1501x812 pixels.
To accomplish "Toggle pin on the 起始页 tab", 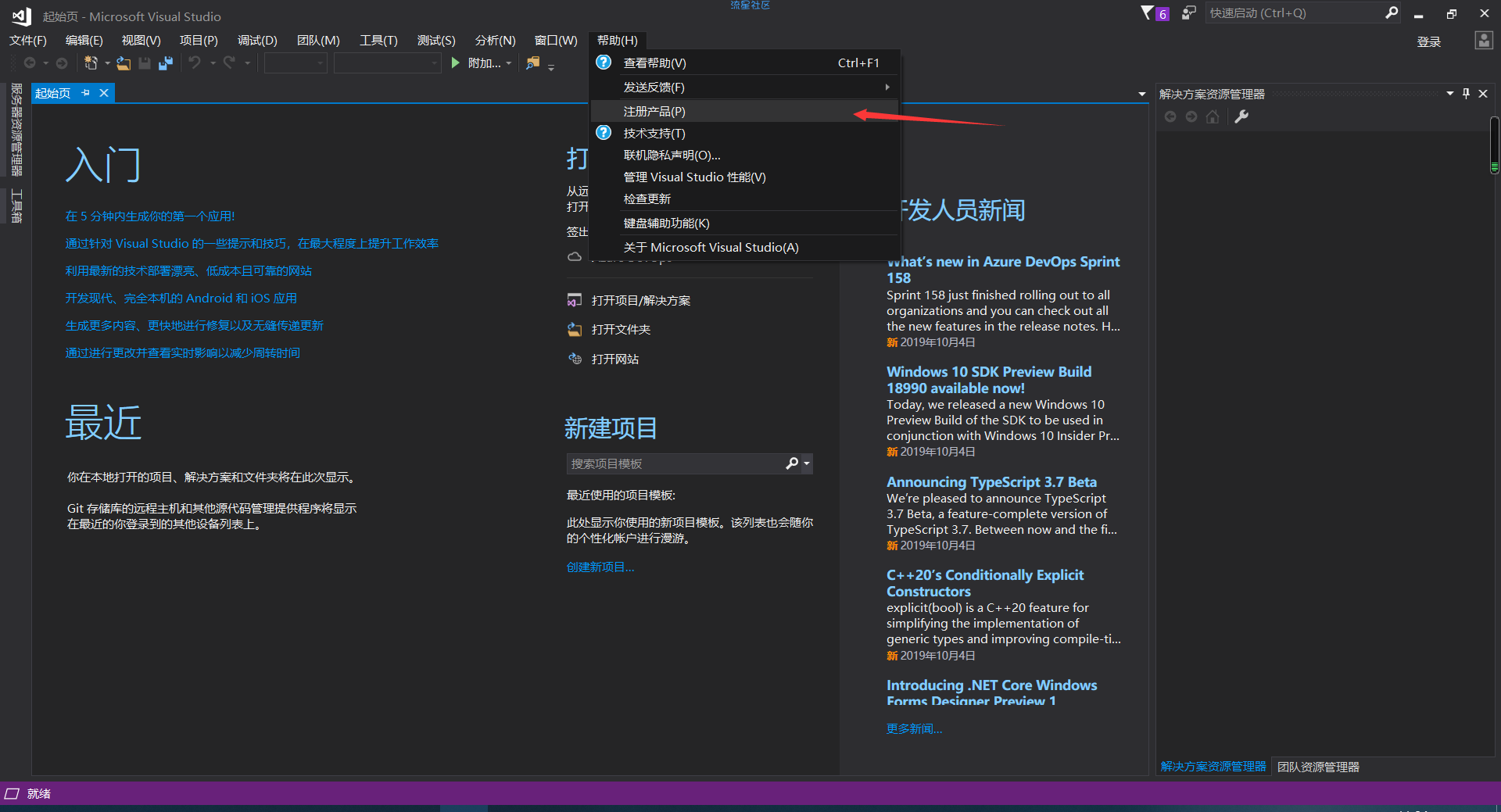I will click(x=86, y=93).
